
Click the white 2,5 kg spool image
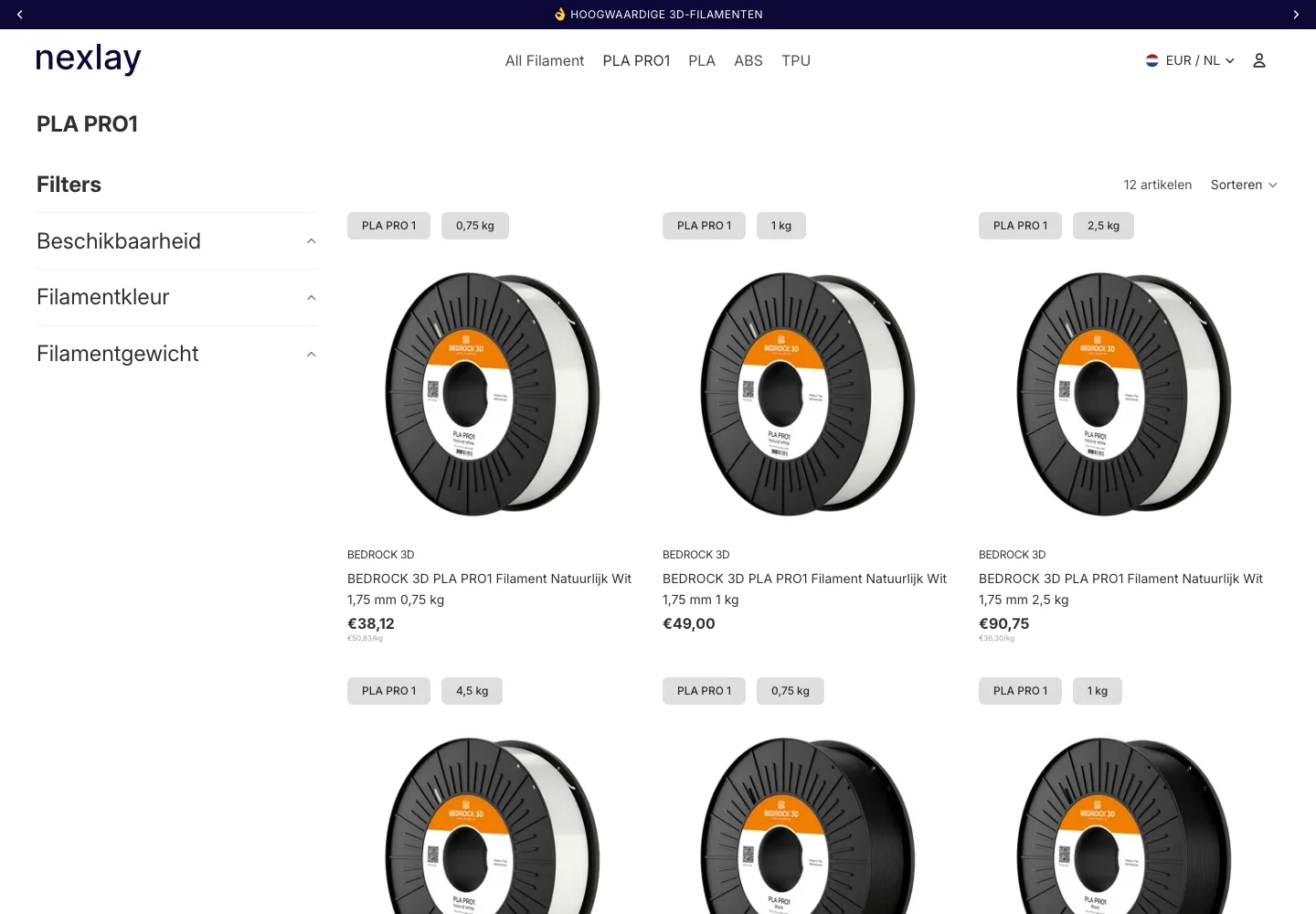(x=1124, y=393)
